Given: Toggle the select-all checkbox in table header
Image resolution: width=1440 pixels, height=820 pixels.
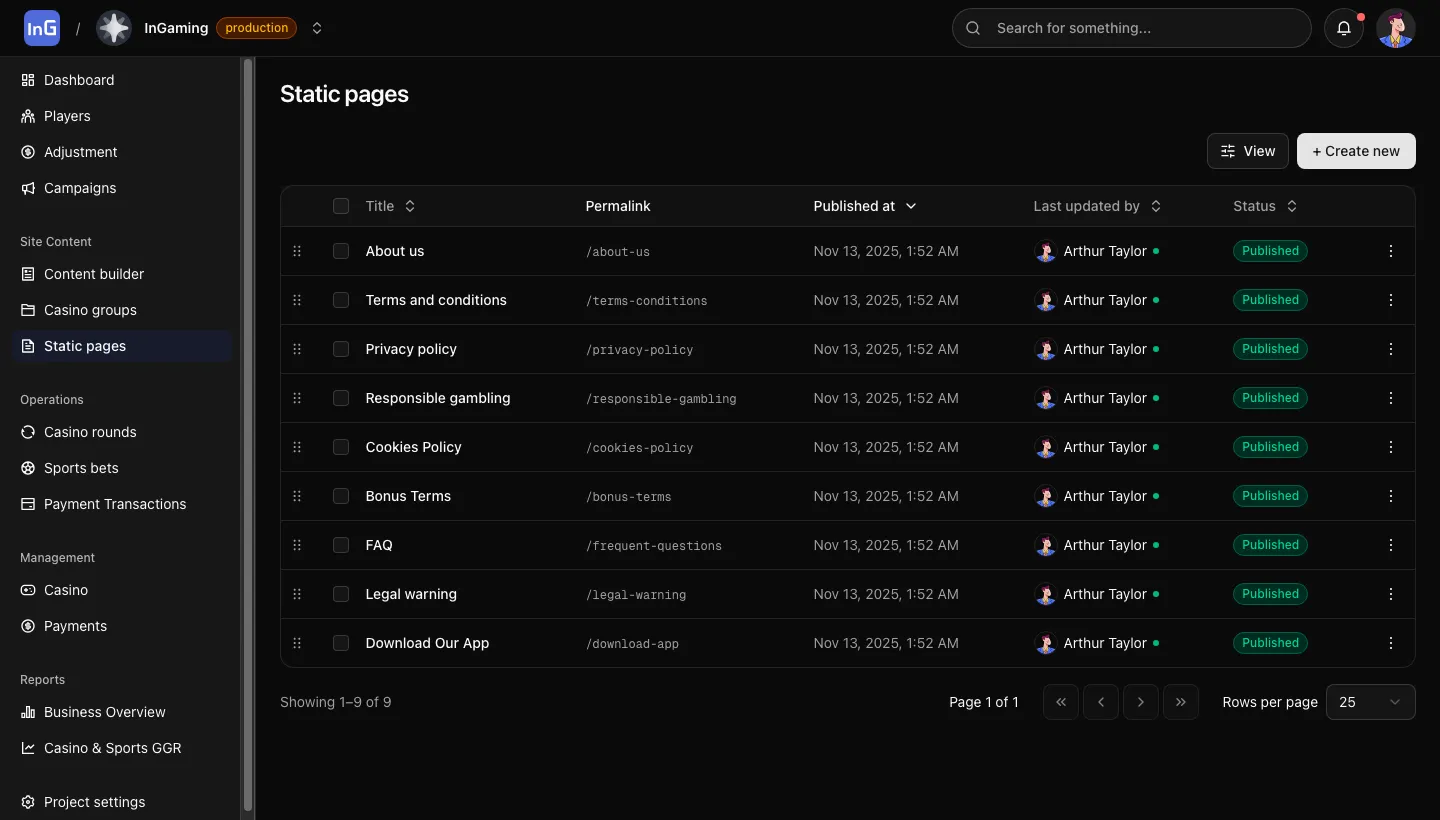Looking at the screenshot, I should (341, 206).
